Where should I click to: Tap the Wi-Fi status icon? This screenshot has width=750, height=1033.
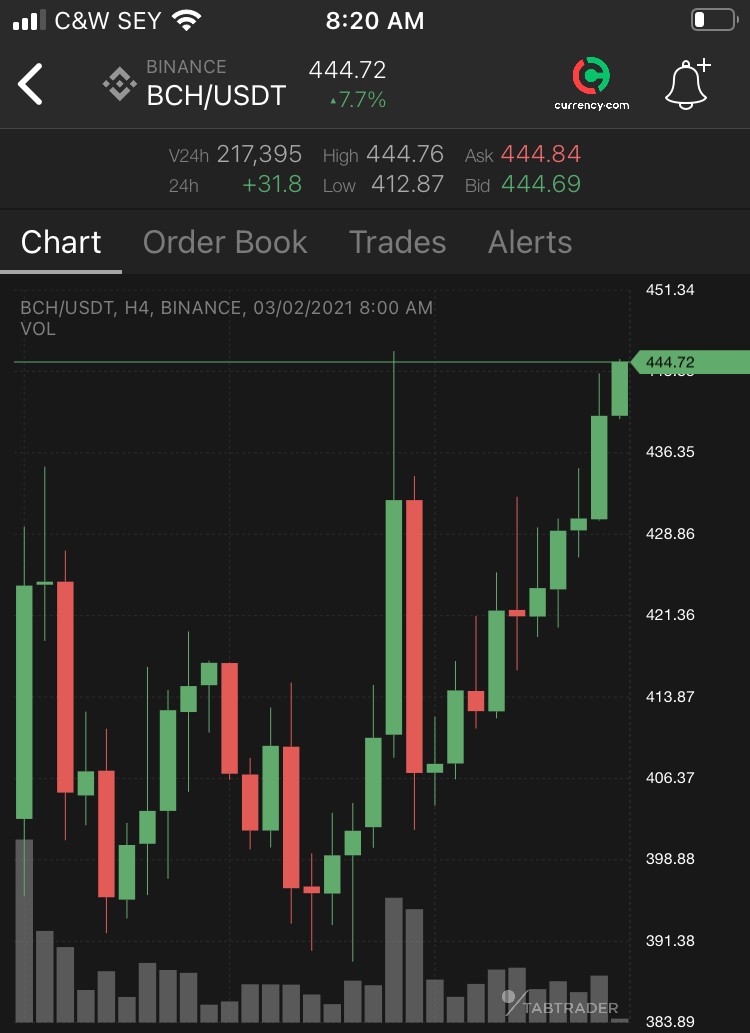187,20
